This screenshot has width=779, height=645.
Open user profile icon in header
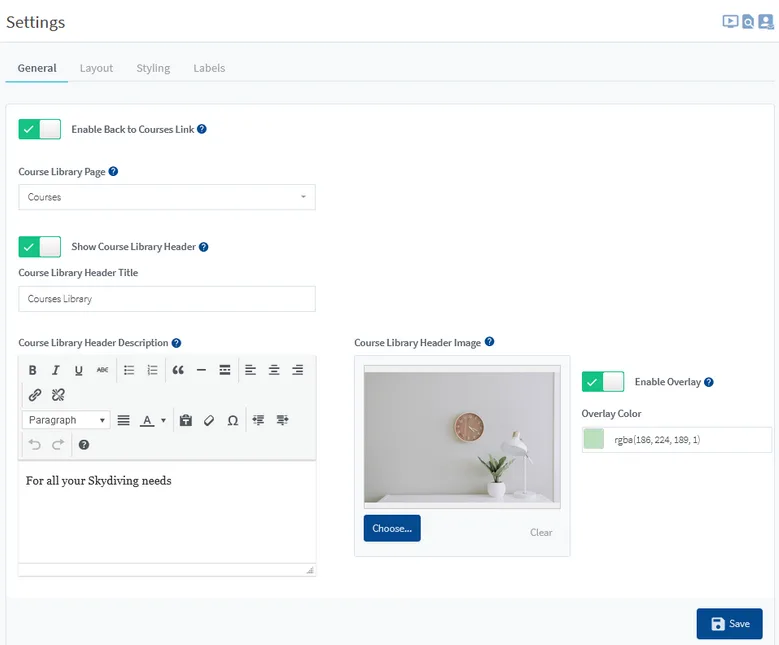point(766,21)
